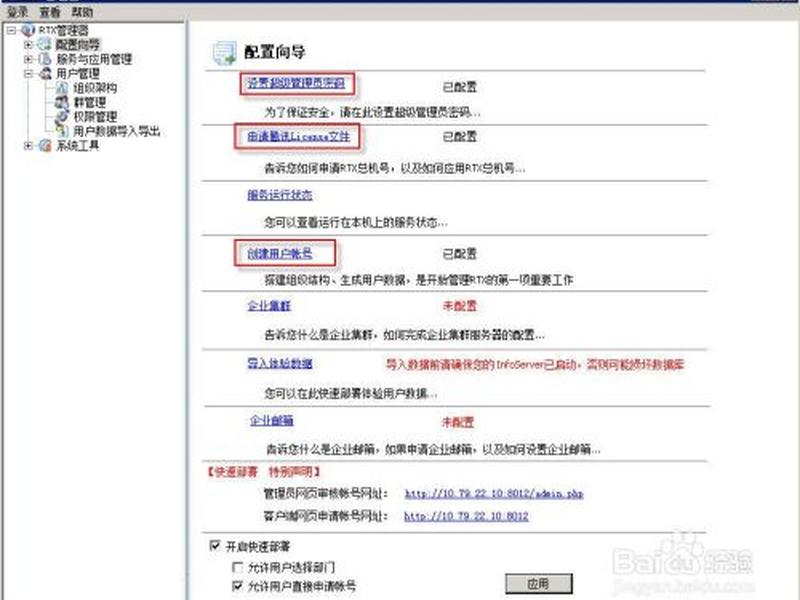The image size is (800, 600).
Task: Click the 用户数据导入导出 node icon
Action: click(x=62, y=131)
